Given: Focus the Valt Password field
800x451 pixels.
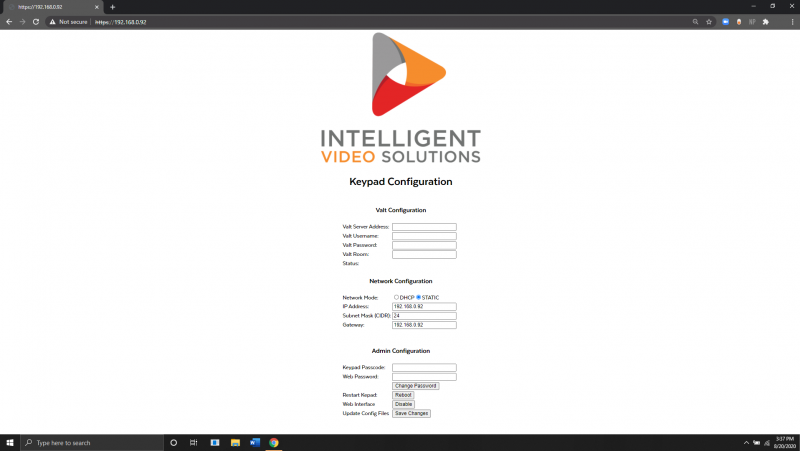Looking at the screenshot, I should point(424,245).
